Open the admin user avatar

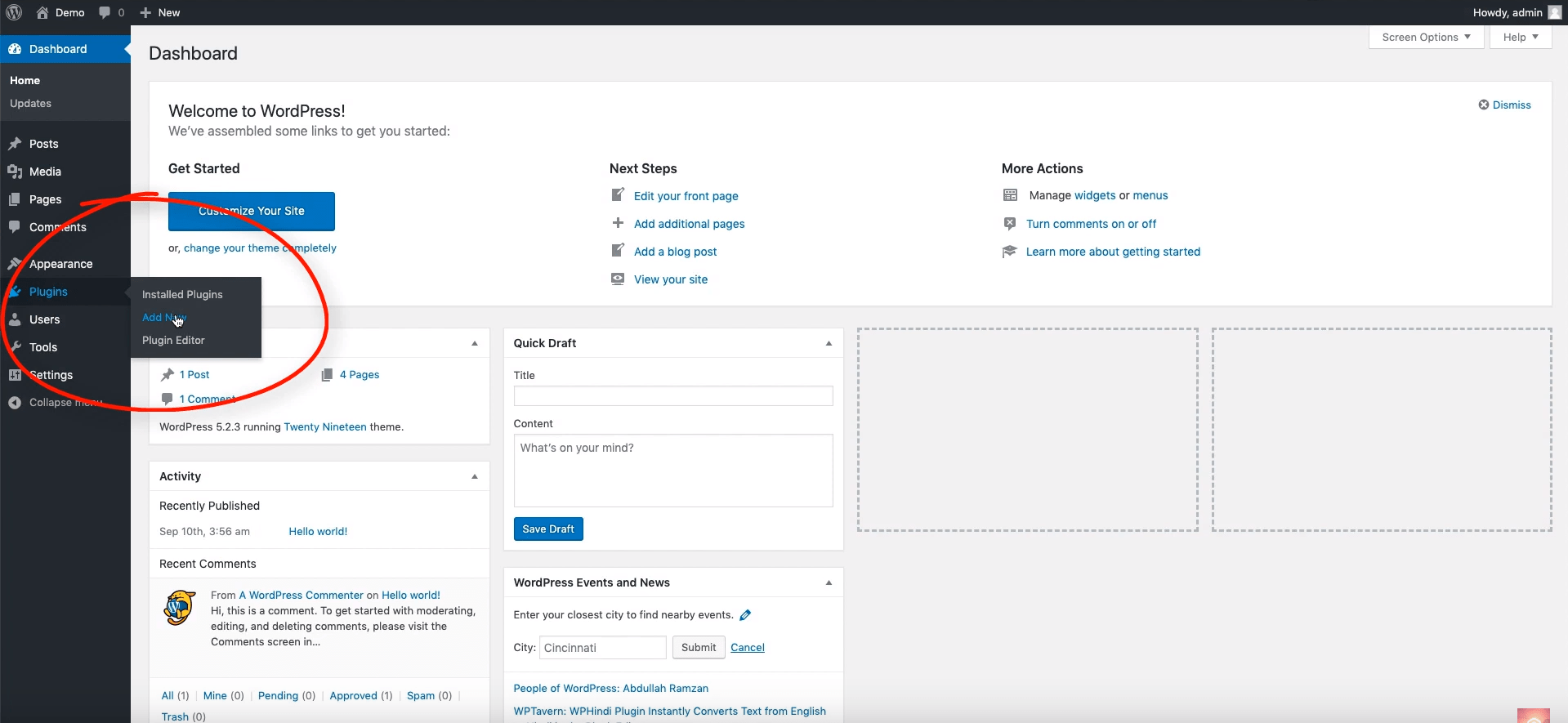(x=1554, y=12)
